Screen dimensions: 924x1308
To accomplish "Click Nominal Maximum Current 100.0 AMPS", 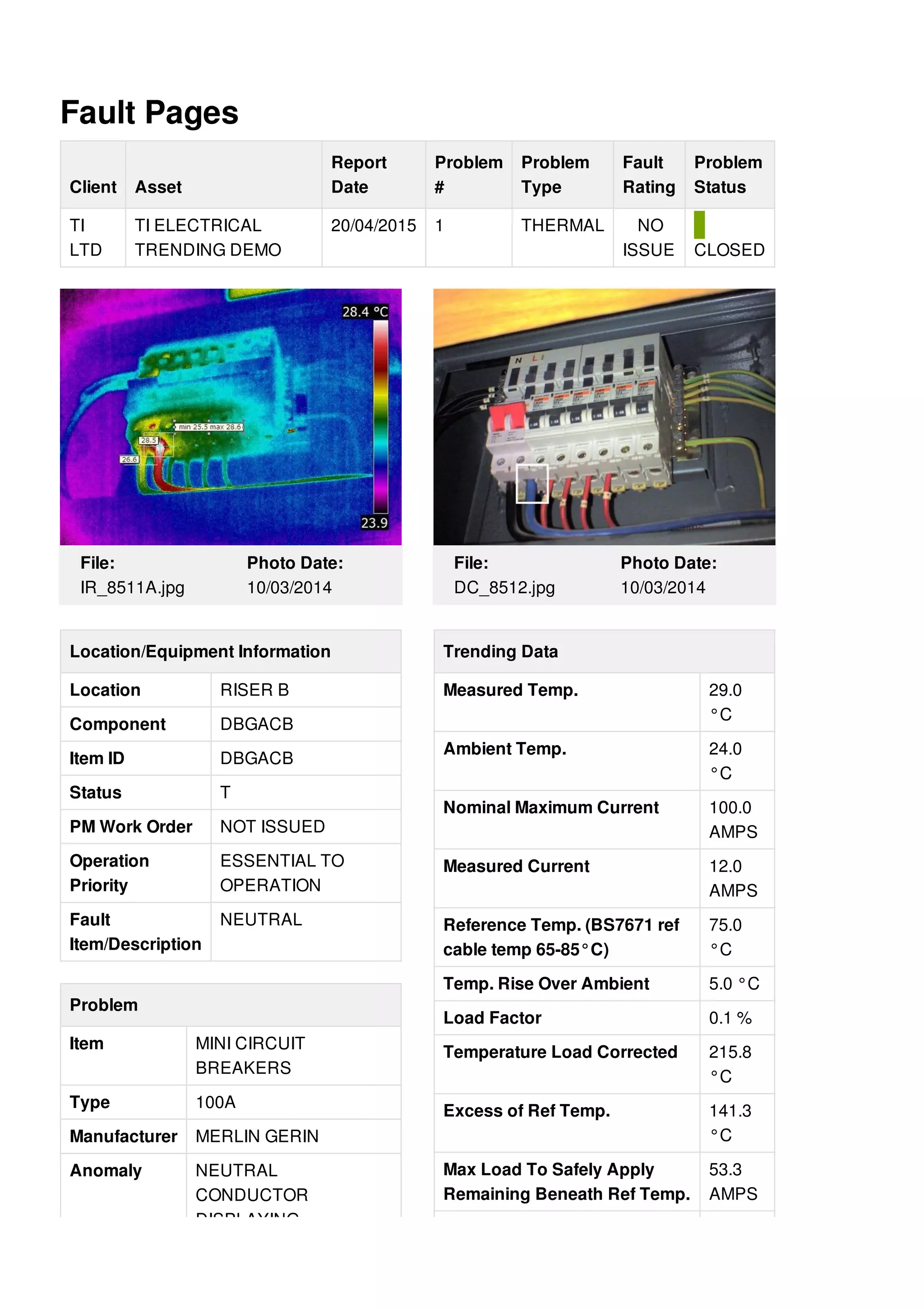I will pos(733,819).
